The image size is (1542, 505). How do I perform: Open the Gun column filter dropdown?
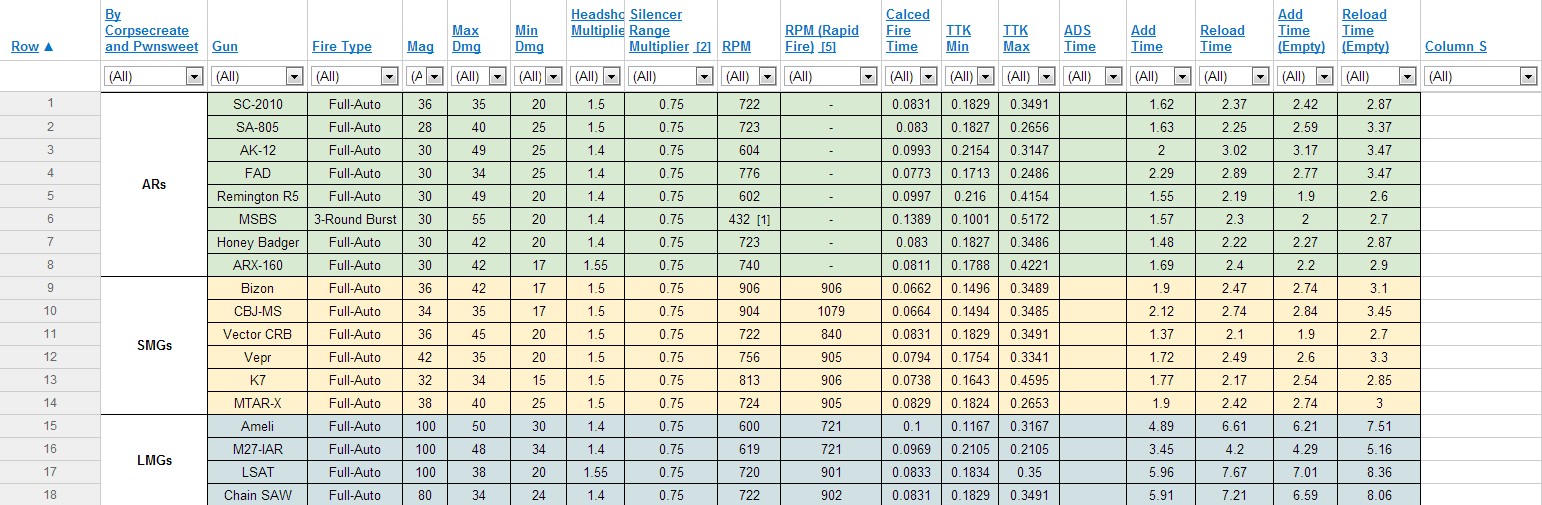click(294, 76)
